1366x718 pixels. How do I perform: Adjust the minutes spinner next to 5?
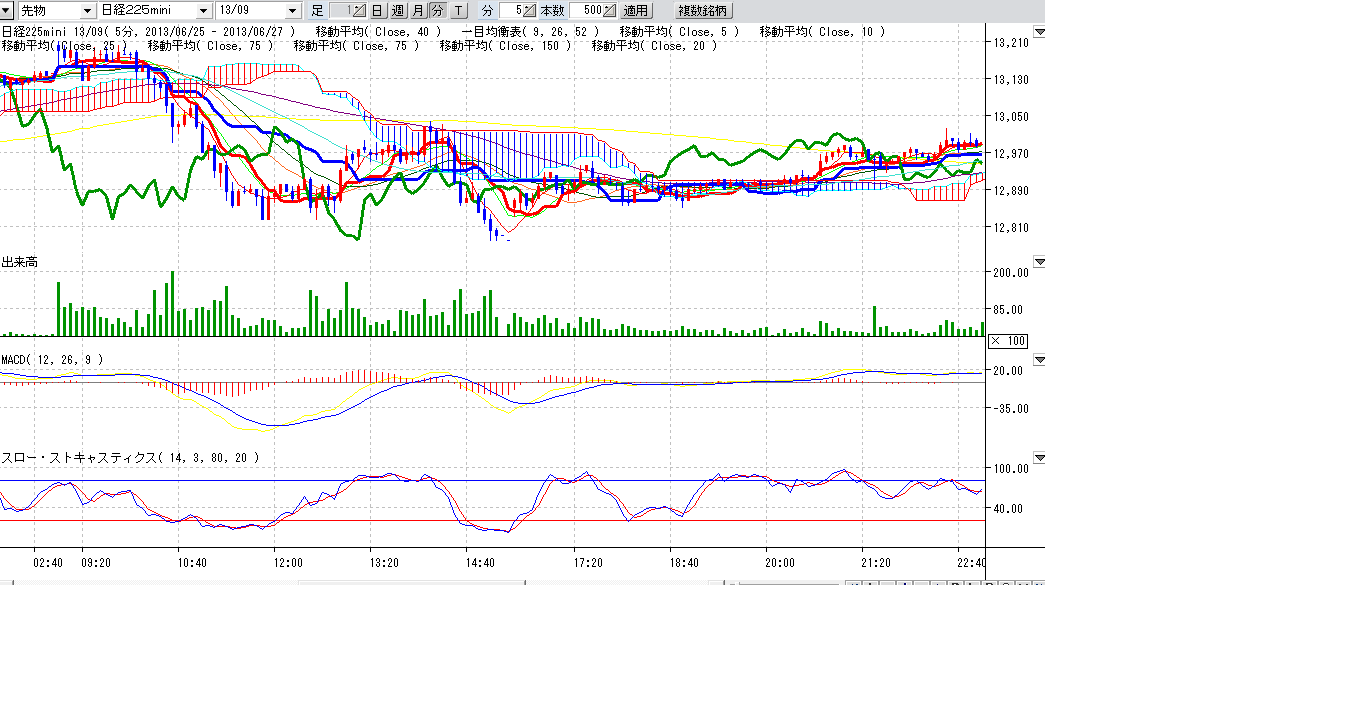point(531,11)
